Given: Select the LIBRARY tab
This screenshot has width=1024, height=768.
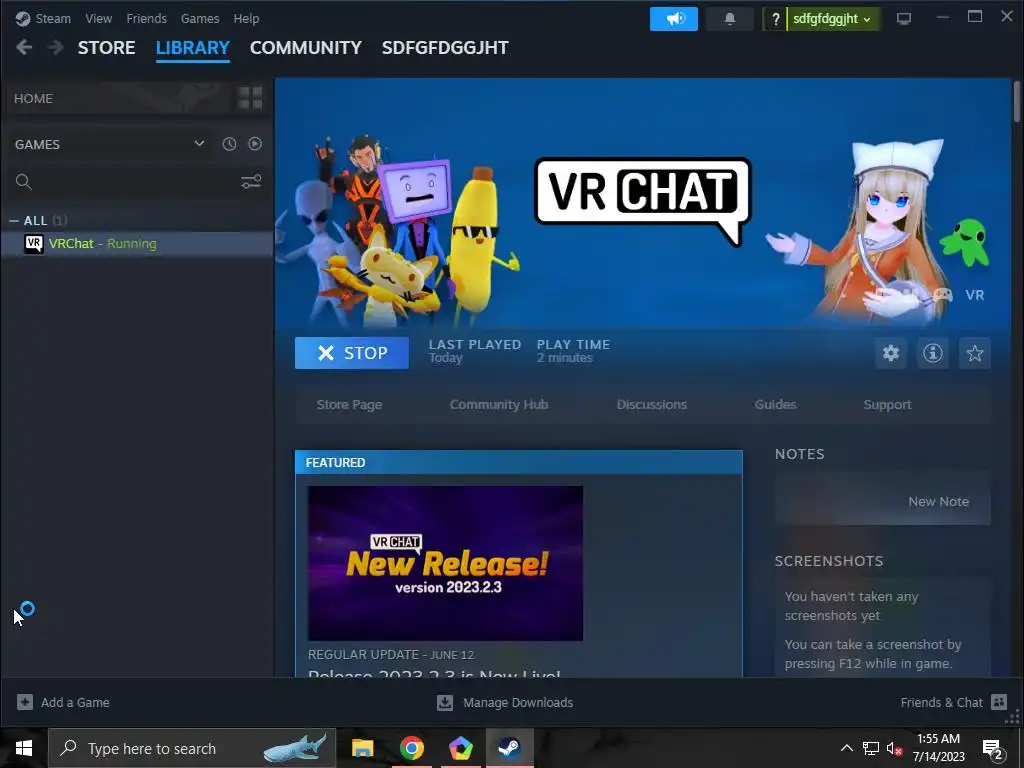Looking at the screenshot, I should (193, 48).
